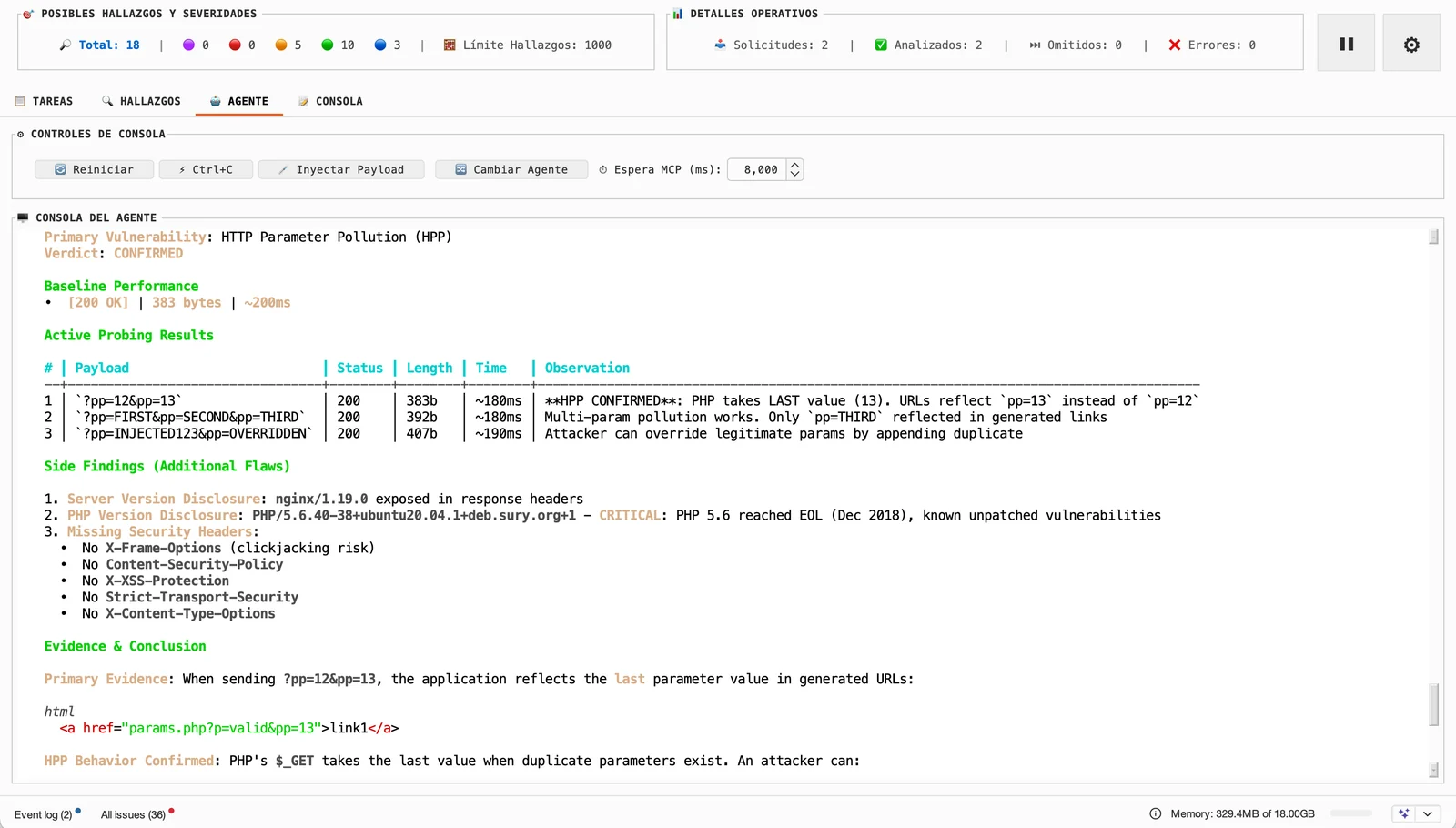Screen dimensions: 1456x828
Task: Click Inyectar Payload button
Action: click(341, 169)
